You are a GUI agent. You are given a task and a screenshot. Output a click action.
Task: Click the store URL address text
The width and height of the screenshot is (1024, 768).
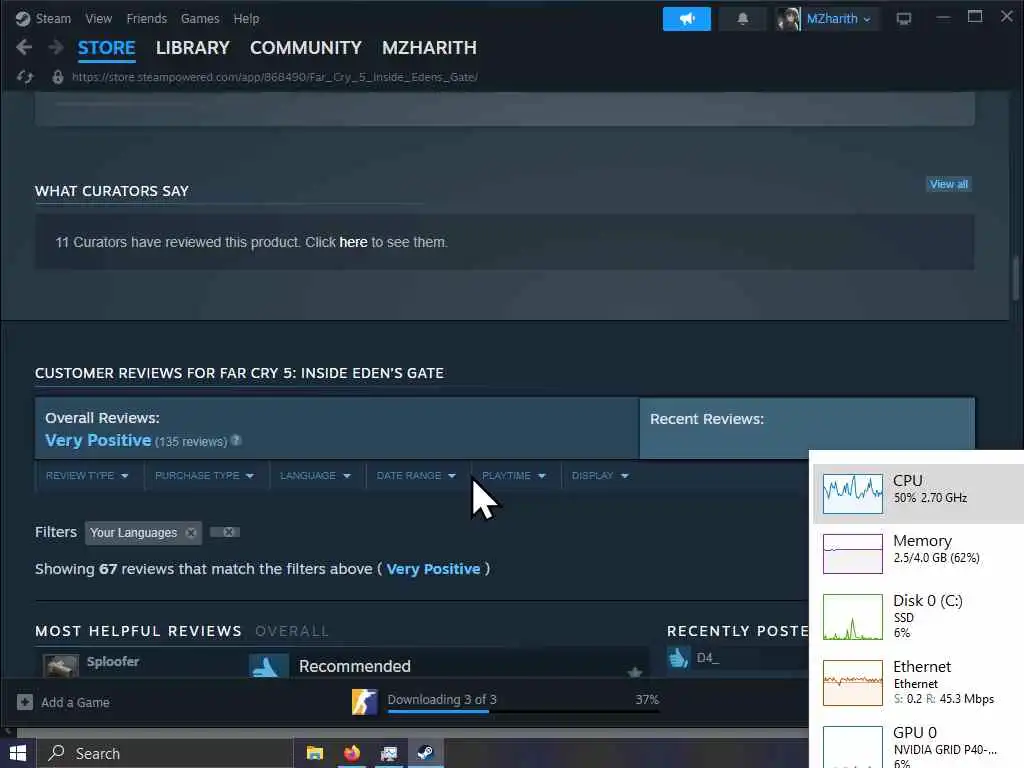[274, 77]
